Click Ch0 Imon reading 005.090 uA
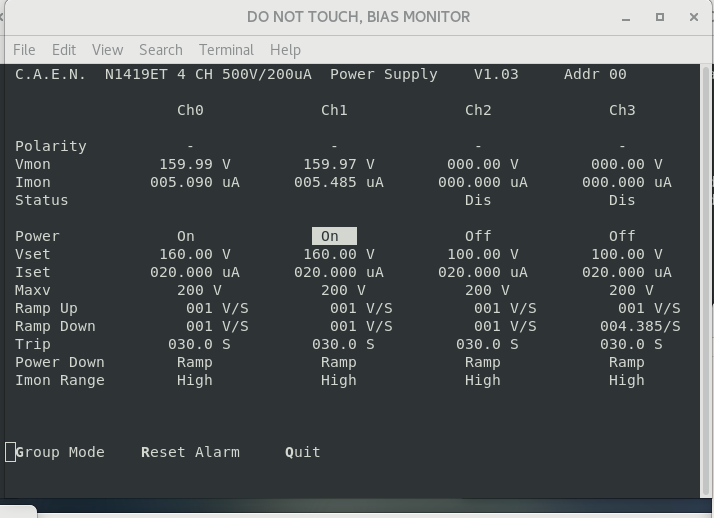This screenshot has width=714, height=518. [x=195, y=183]
